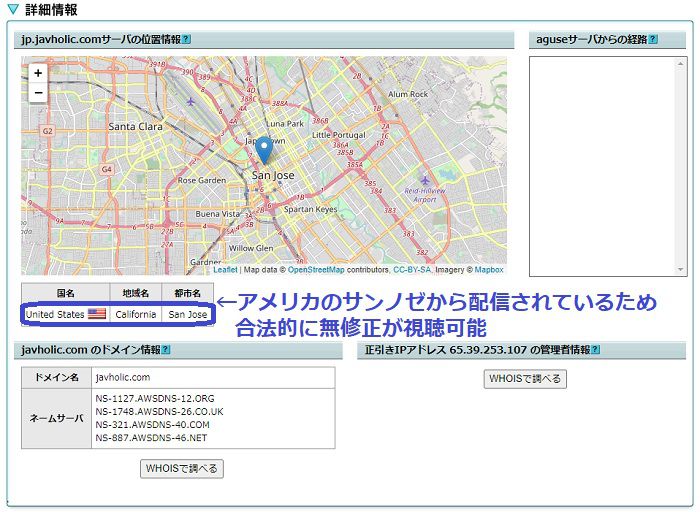The height and width of the screenshot is (512, 700).
Task: Click the San Jose airport plane icon
Action: pos(191,102)
